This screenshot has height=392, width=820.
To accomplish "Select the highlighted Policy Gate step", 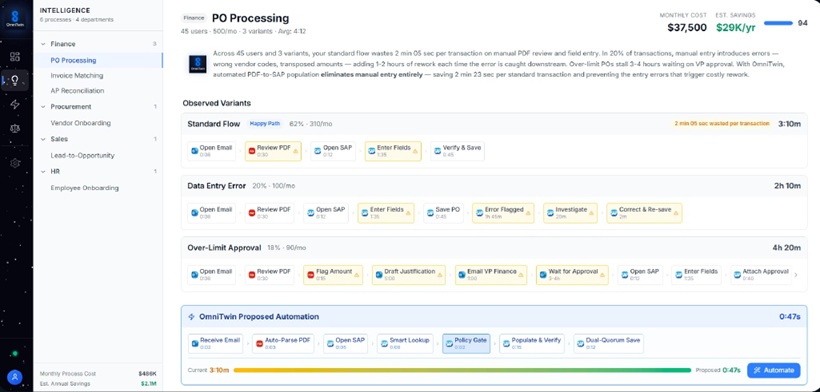I will coord(466,343).
